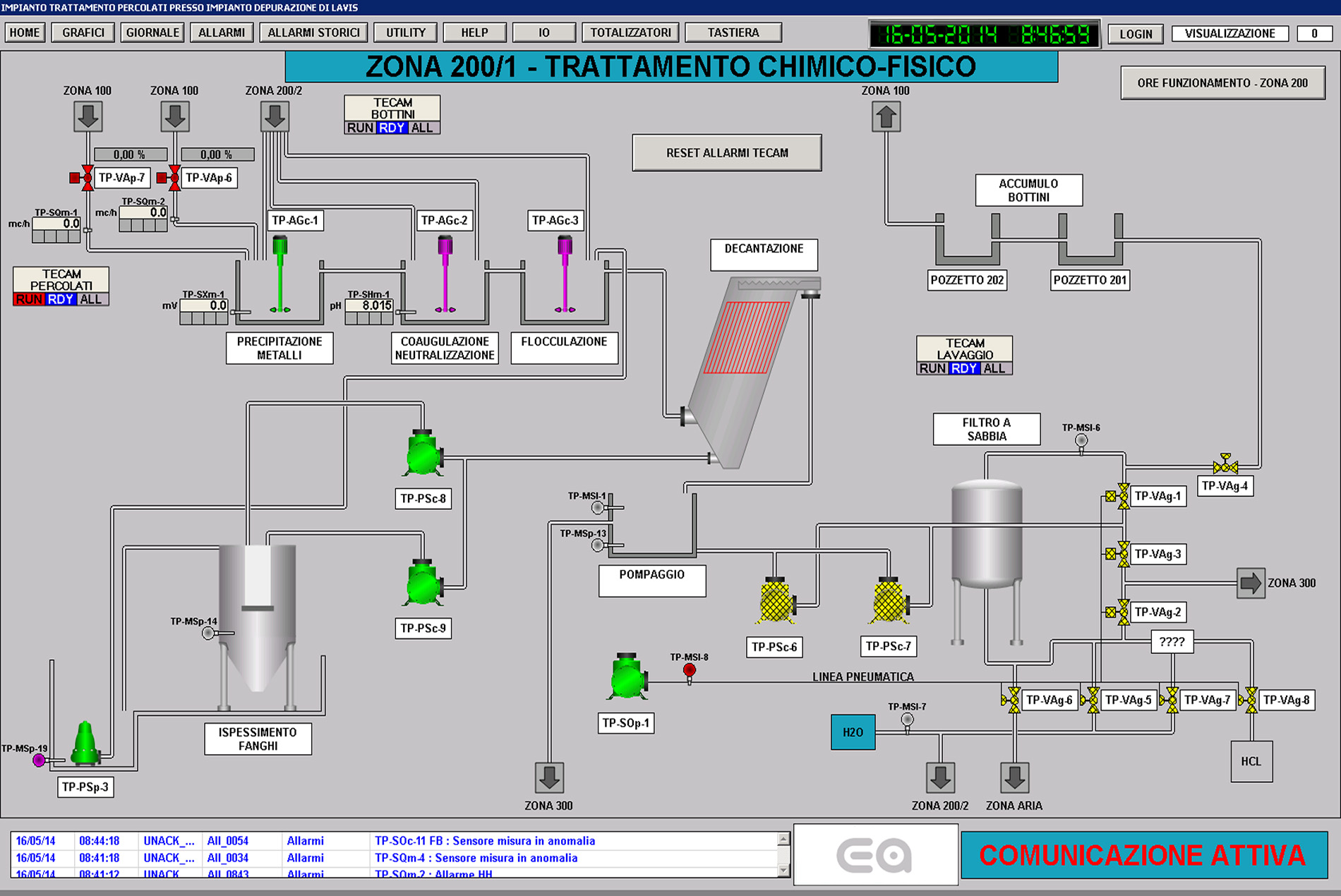Open the ALLARMI page
1341x896 pixels.
222,32
